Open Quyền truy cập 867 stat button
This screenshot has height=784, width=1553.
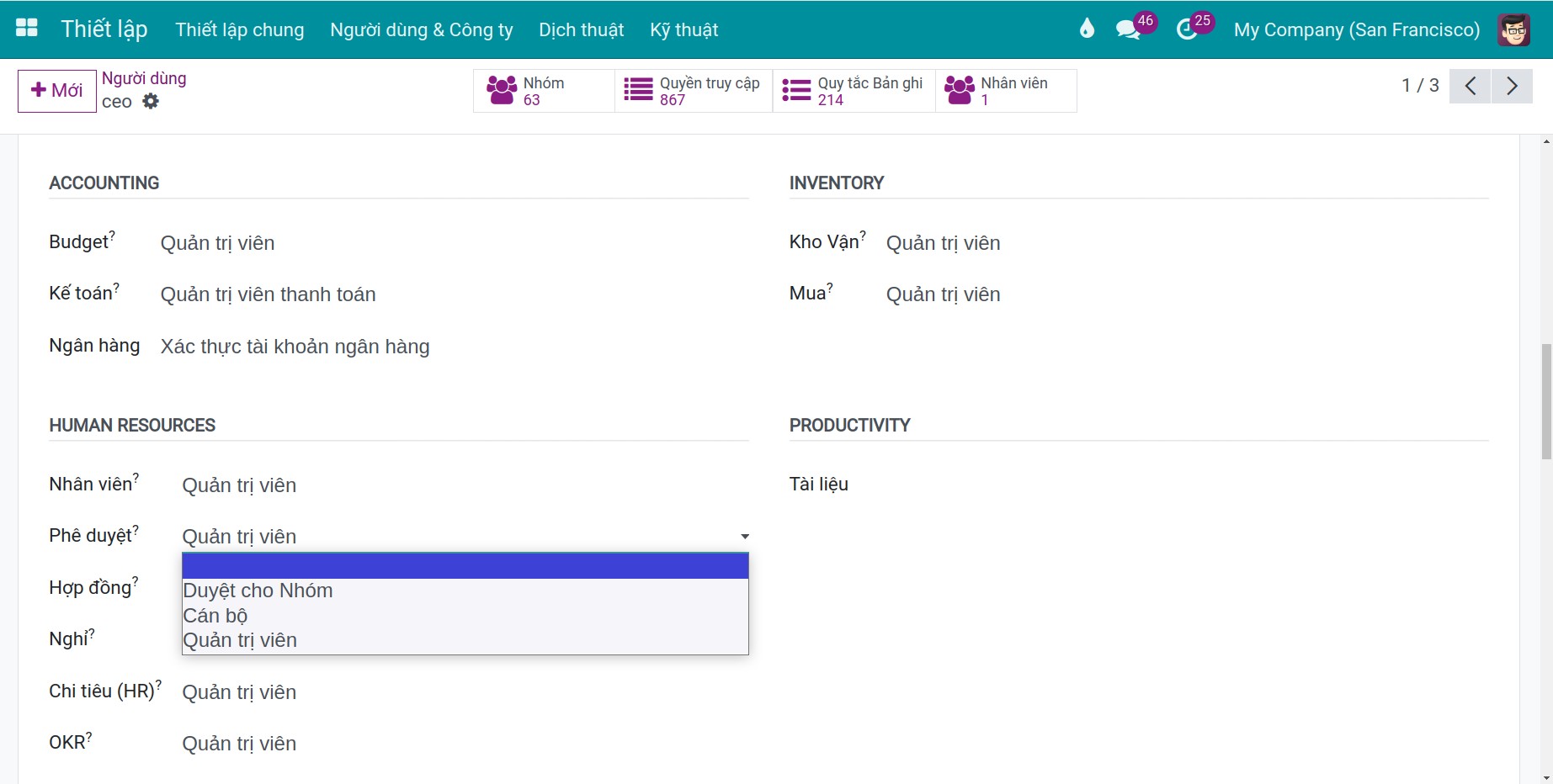(694, 91)
